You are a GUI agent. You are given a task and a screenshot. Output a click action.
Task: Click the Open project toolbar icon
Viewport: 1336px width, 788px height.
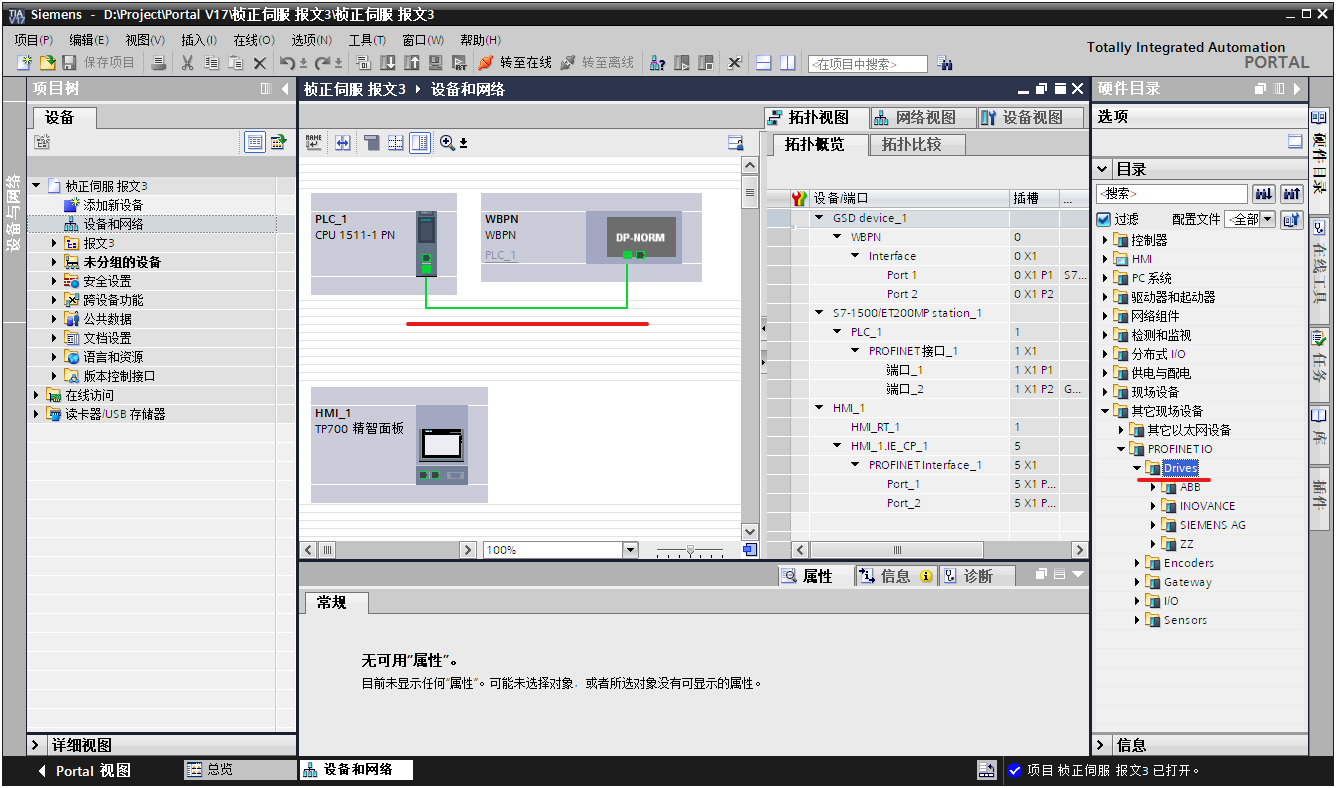pos(47,63)
